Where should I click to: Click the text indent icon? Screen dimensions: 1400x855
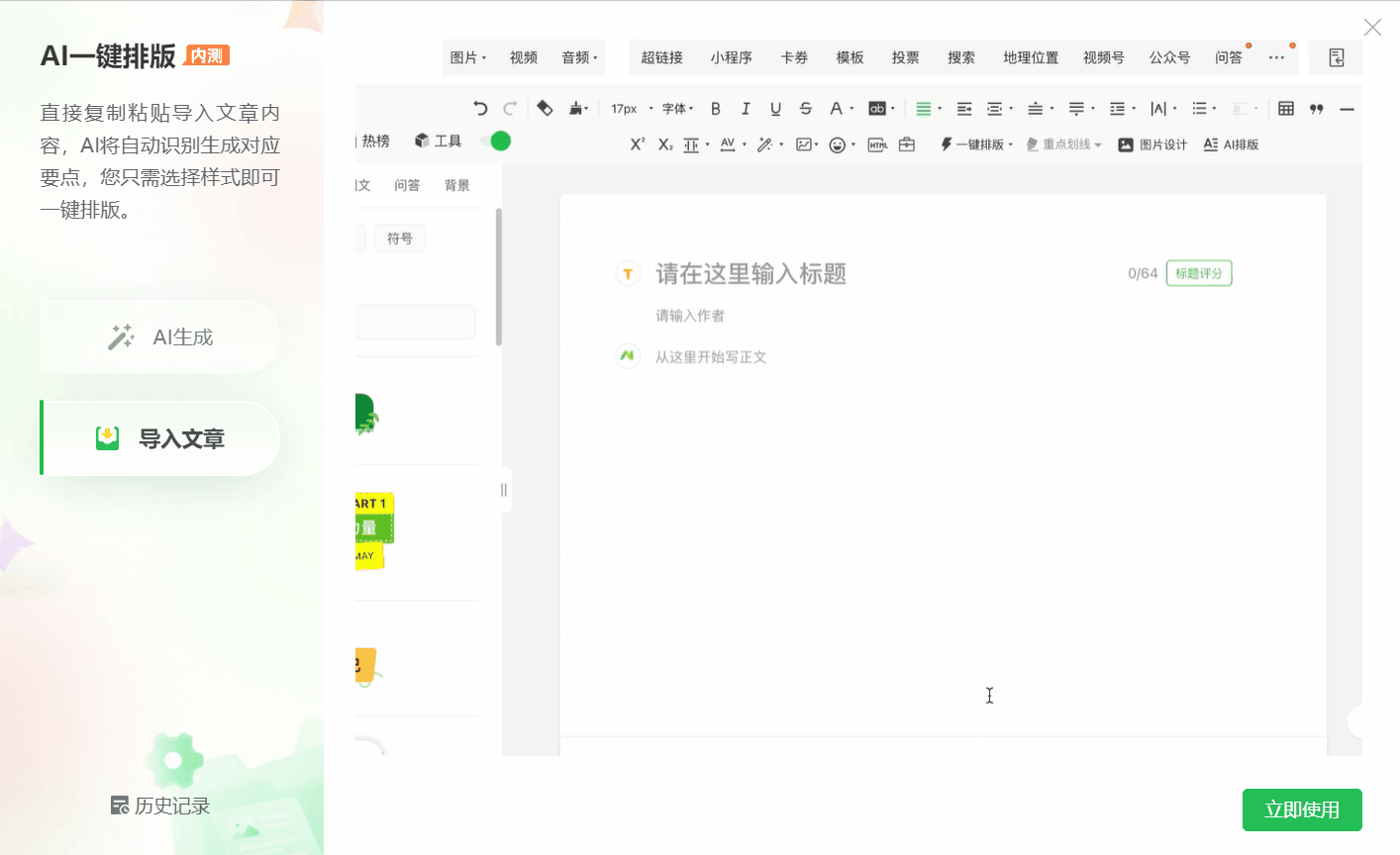(x=964, y=109)
